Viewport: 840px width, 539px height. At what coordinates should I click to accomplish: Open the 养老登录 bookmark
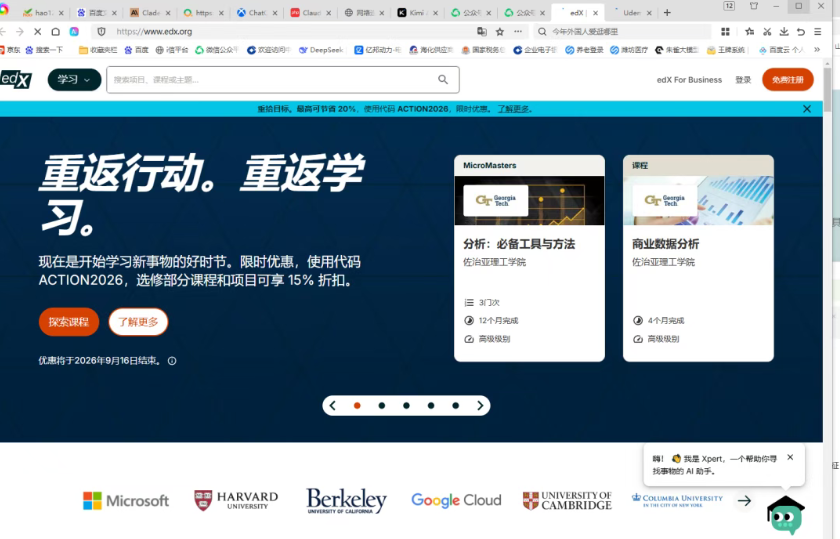pos(584,50)
